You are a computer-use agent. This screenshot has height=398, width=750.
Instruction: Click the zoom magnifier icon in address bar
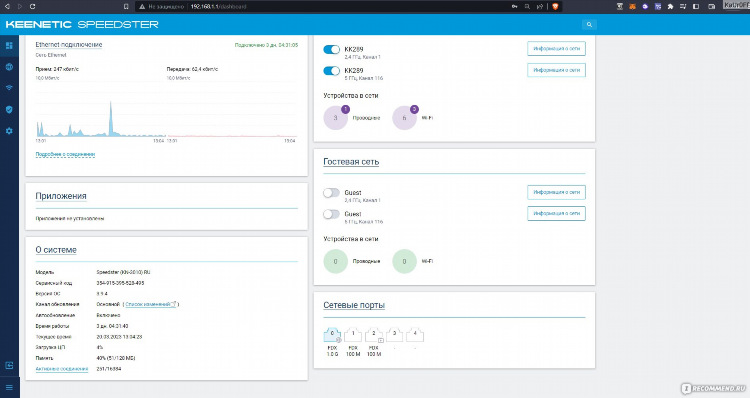pos(527,7)
